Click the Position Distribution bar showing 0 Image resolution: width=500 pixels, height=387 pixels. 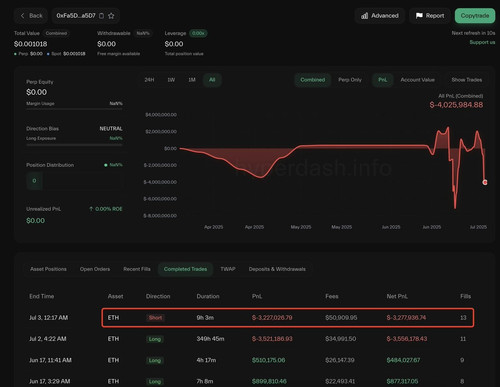point(34,181)
